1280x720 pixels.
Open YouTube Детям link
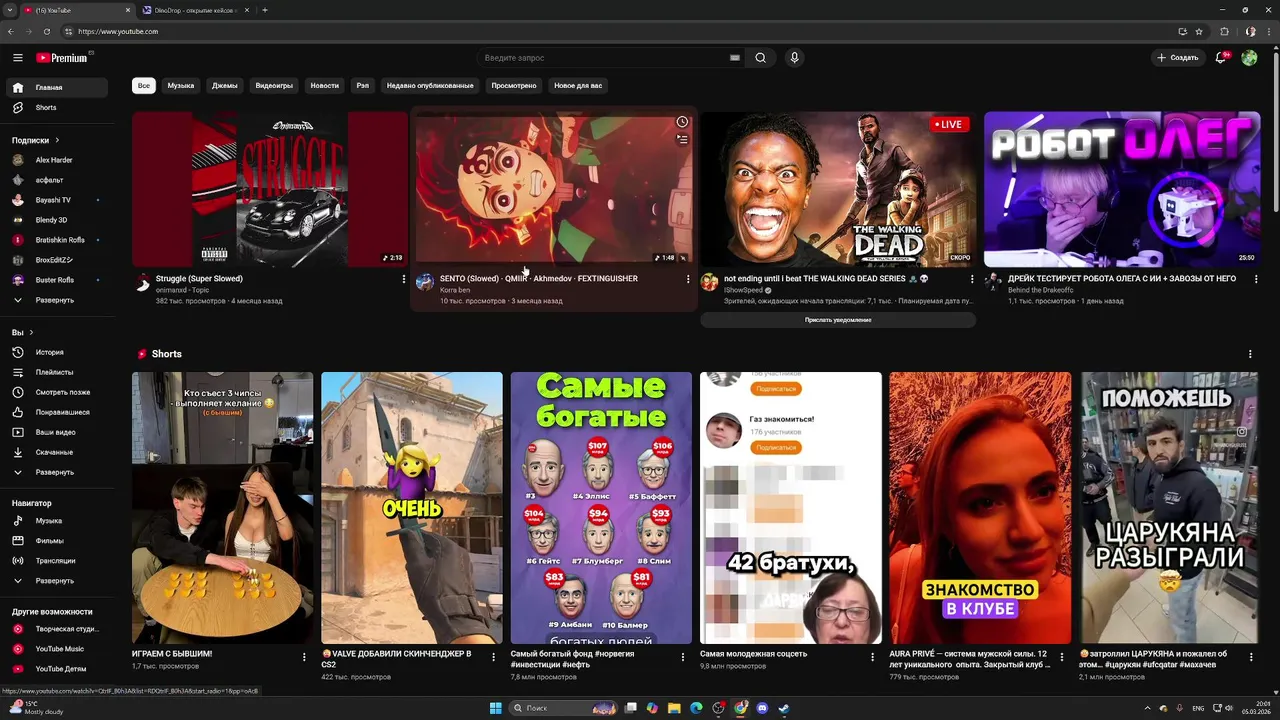click(56, 669)
